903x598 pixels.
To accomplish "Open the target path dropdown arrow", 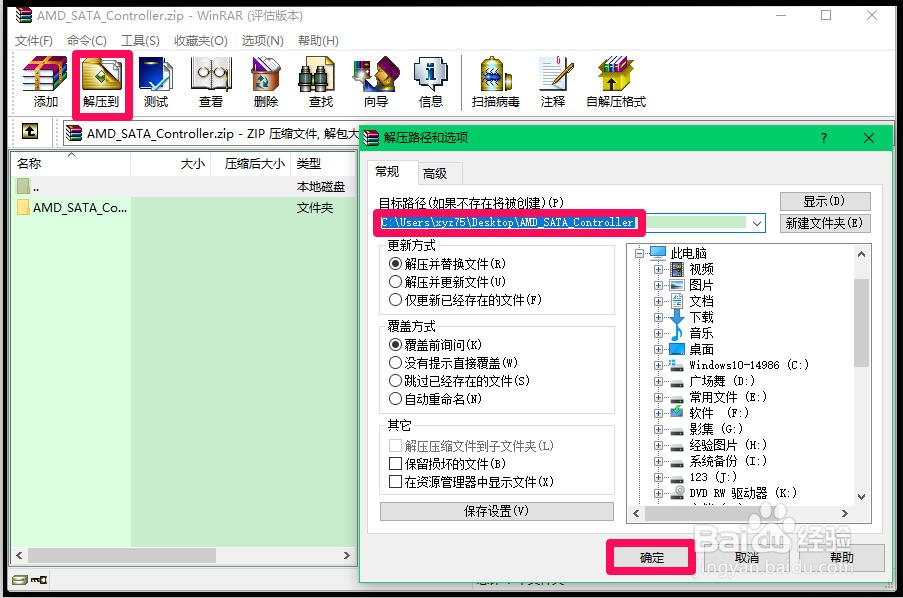I will (757, 223).
